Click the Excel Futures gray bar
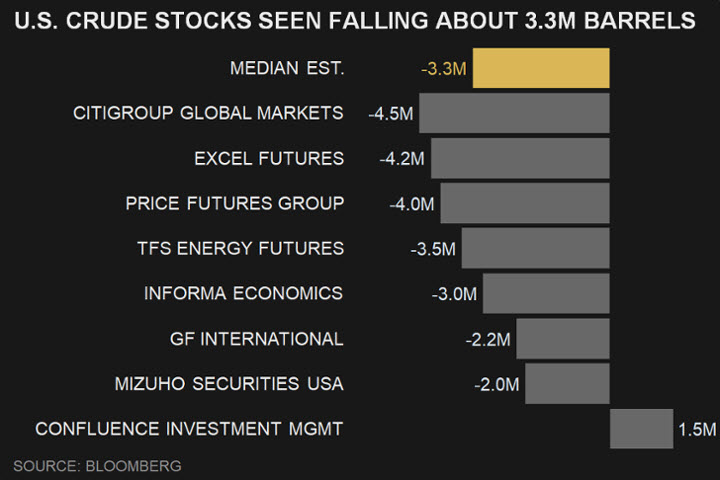The image size is (720, 480). tap(520, 158)
